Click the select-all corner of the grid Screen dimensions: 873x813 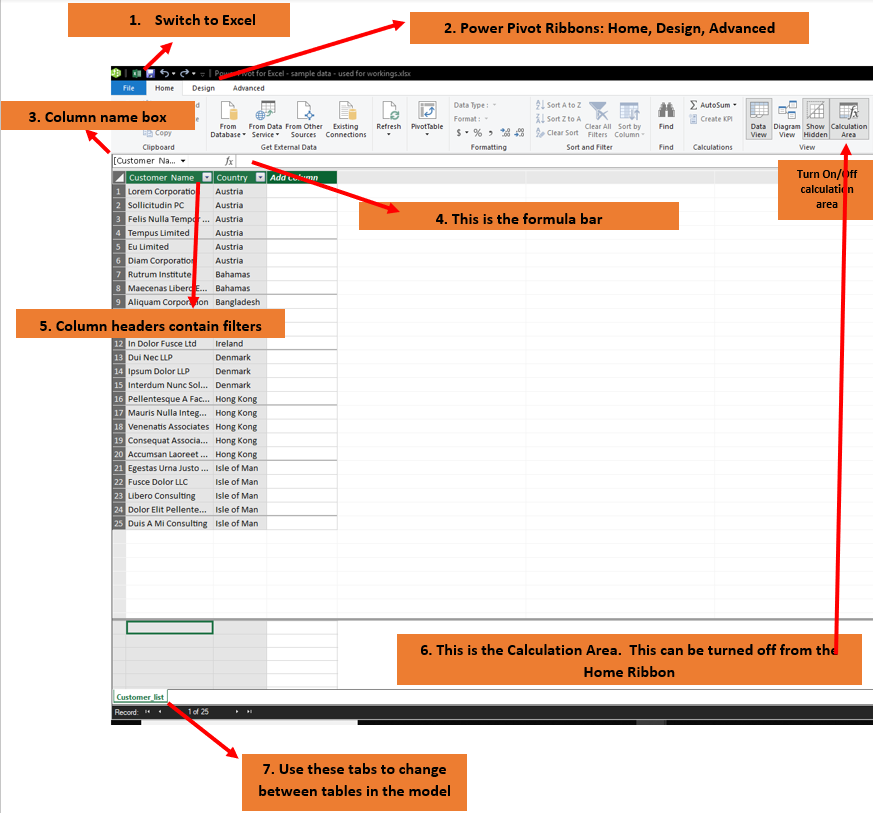(119, 178)
